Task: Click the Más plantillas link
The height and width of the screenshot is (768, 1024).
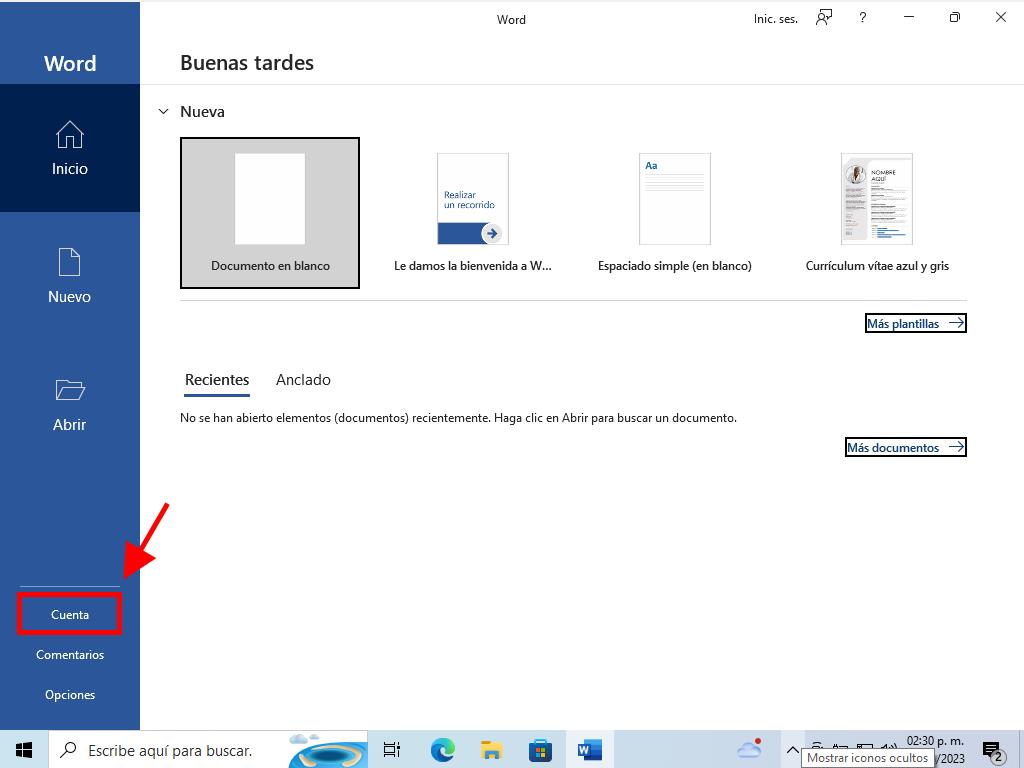Action: click(x=915, y=324)
